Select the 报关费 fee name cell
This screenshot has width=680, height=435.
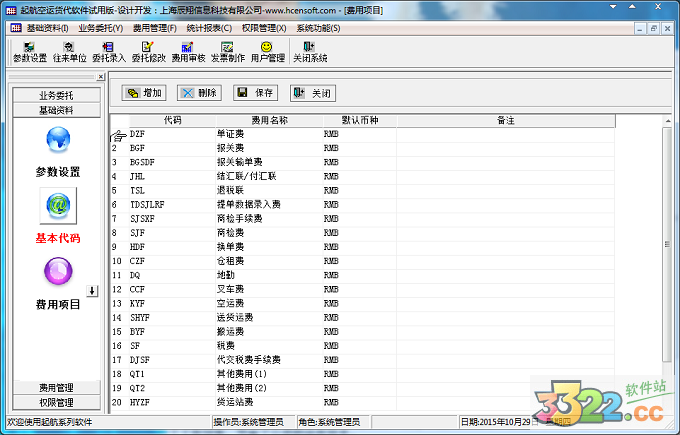pyautogui.click(x=269, y=148)
